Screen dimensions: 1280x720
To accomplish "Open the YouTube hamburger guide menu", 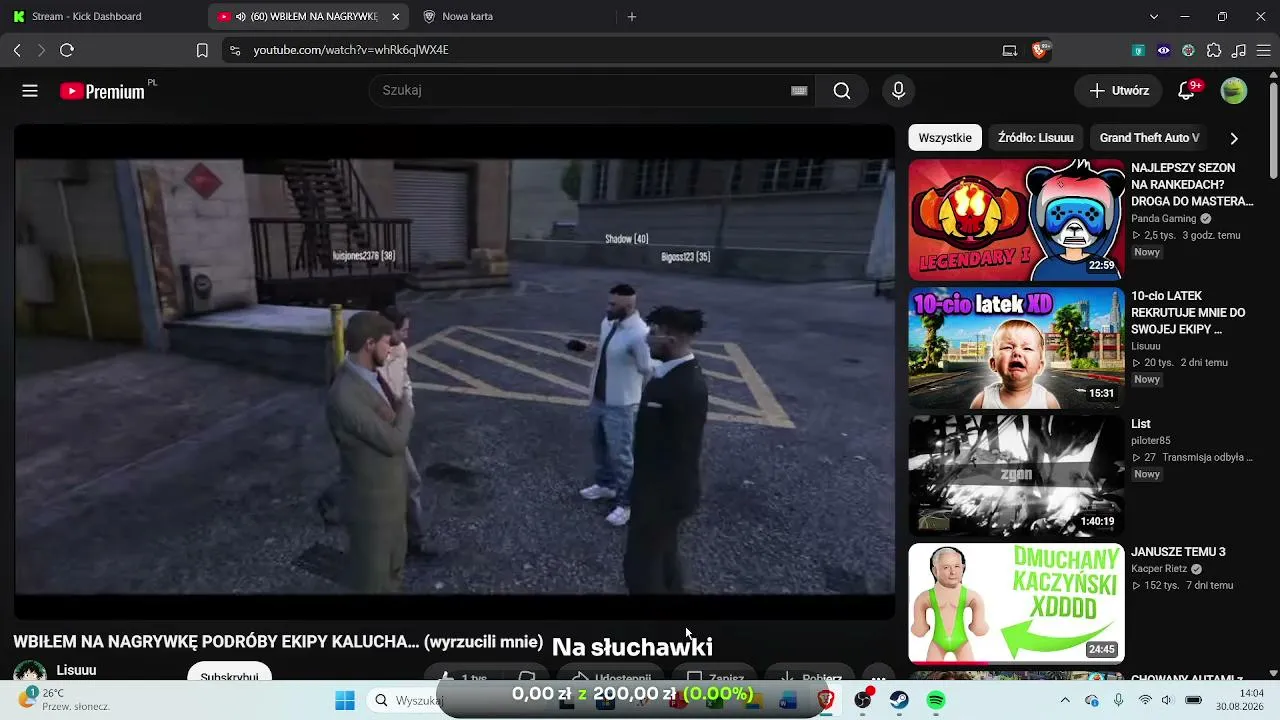I will tap(30, 91).
